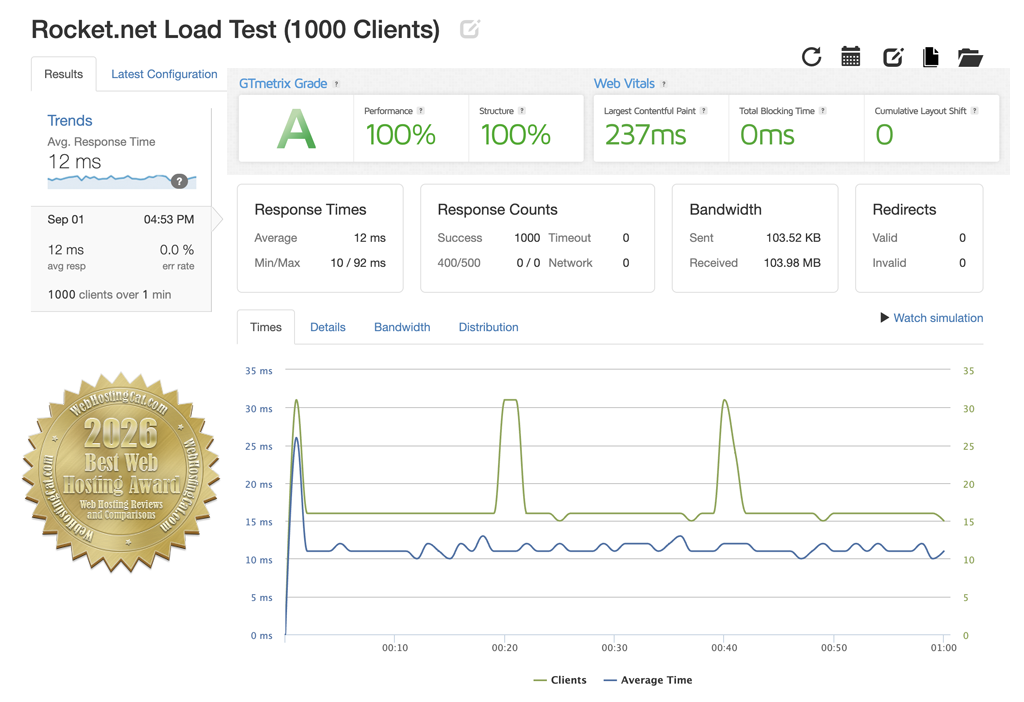1024x702 pixels.
Task: Open the Distribution tab
Action: tap(488, 327)
